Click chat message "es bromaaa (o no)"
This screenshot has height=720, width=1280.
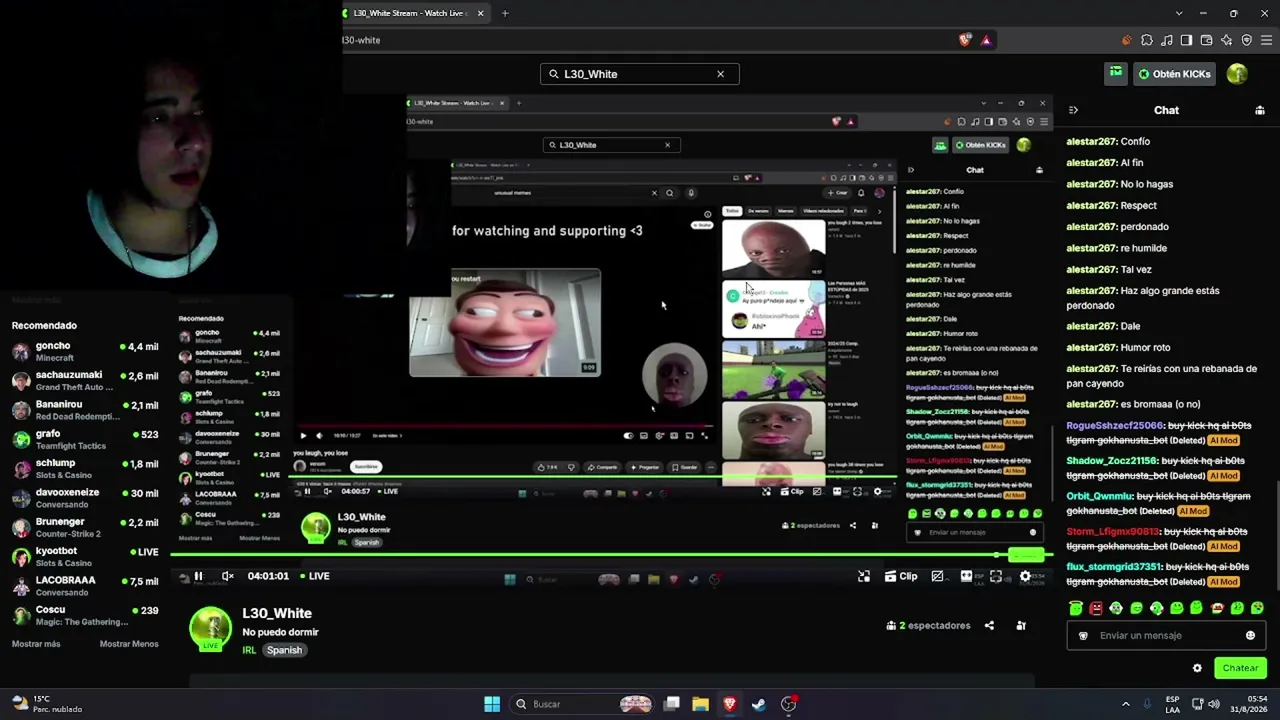click(1160, 404)
